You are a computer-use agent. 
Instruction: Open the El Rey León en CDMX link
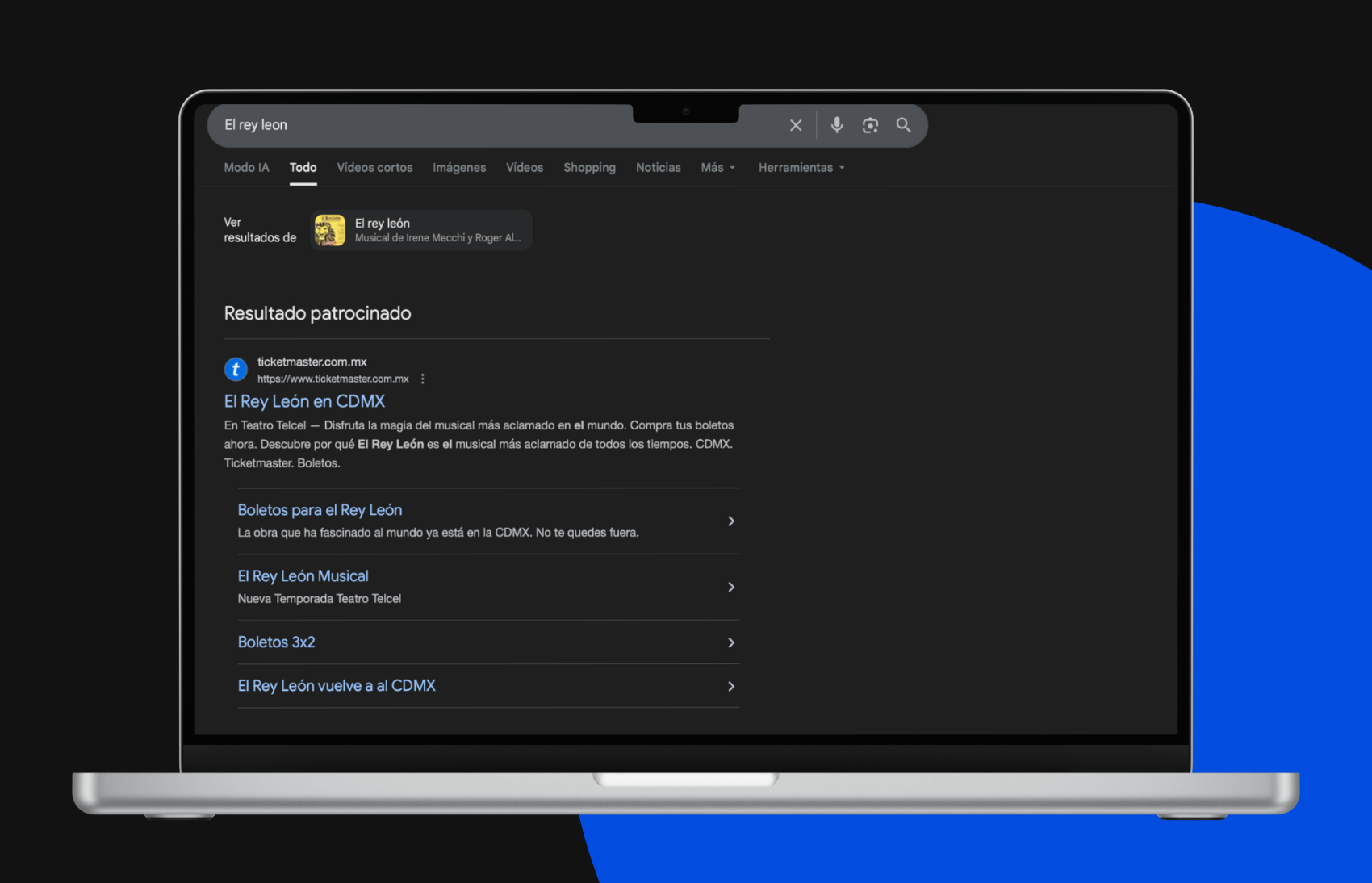(x=304, y=401)
